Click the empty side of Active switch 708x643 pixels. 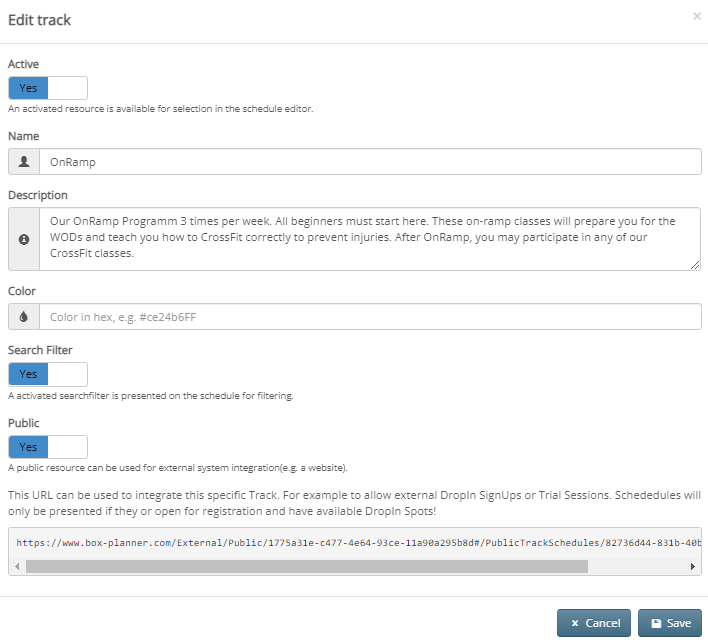coord(67,88)
